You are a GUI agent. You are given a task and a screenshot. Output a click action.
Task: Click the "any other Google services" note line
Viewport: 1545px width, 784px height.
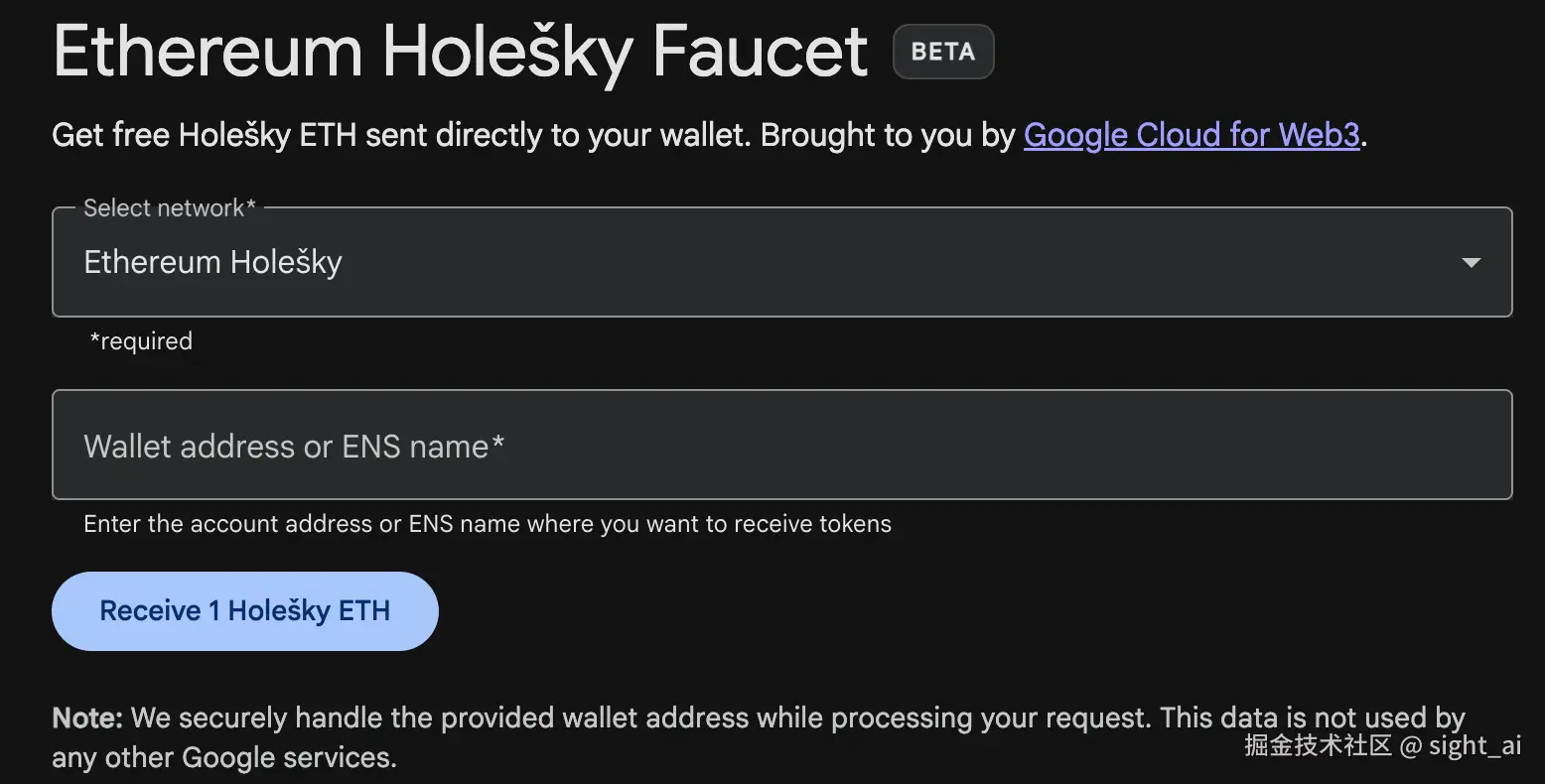[224, 758]
